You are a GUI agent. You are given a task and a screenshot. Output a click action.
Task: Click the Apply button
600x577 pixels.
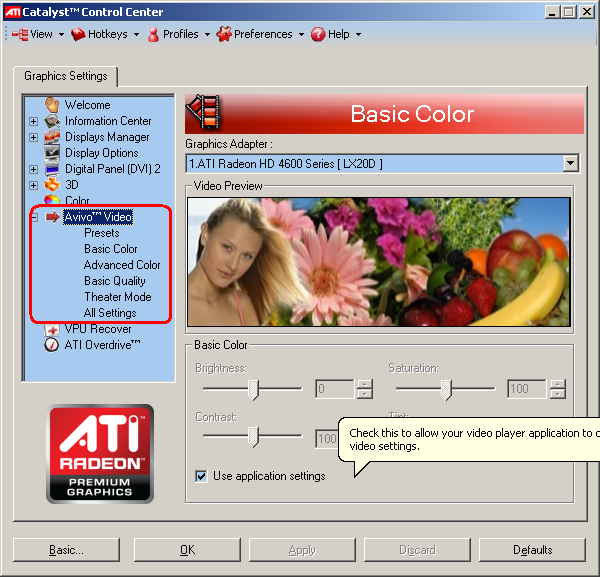(x=302, y=550)
